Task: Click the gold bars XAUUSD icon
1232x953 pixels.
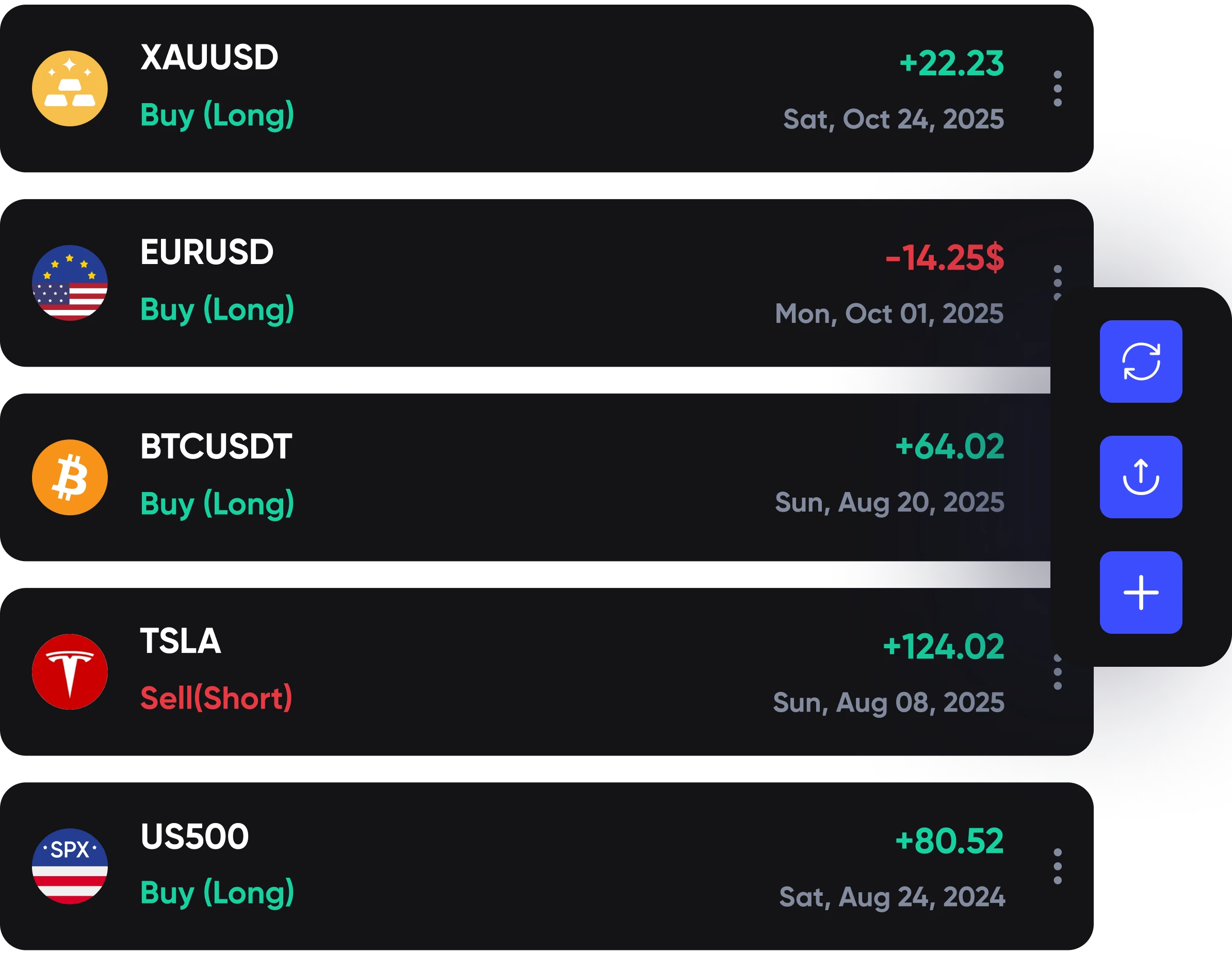Action: [x=70, y=89]
